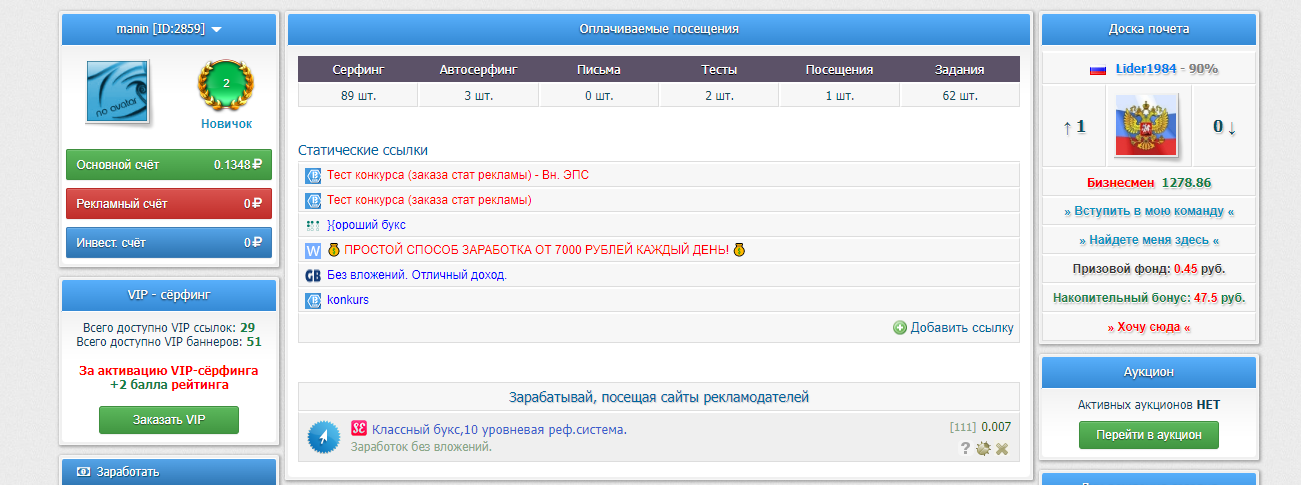
Task: Click '» Найдете меня здесь «' link
Action: [x=1148, y=241]
